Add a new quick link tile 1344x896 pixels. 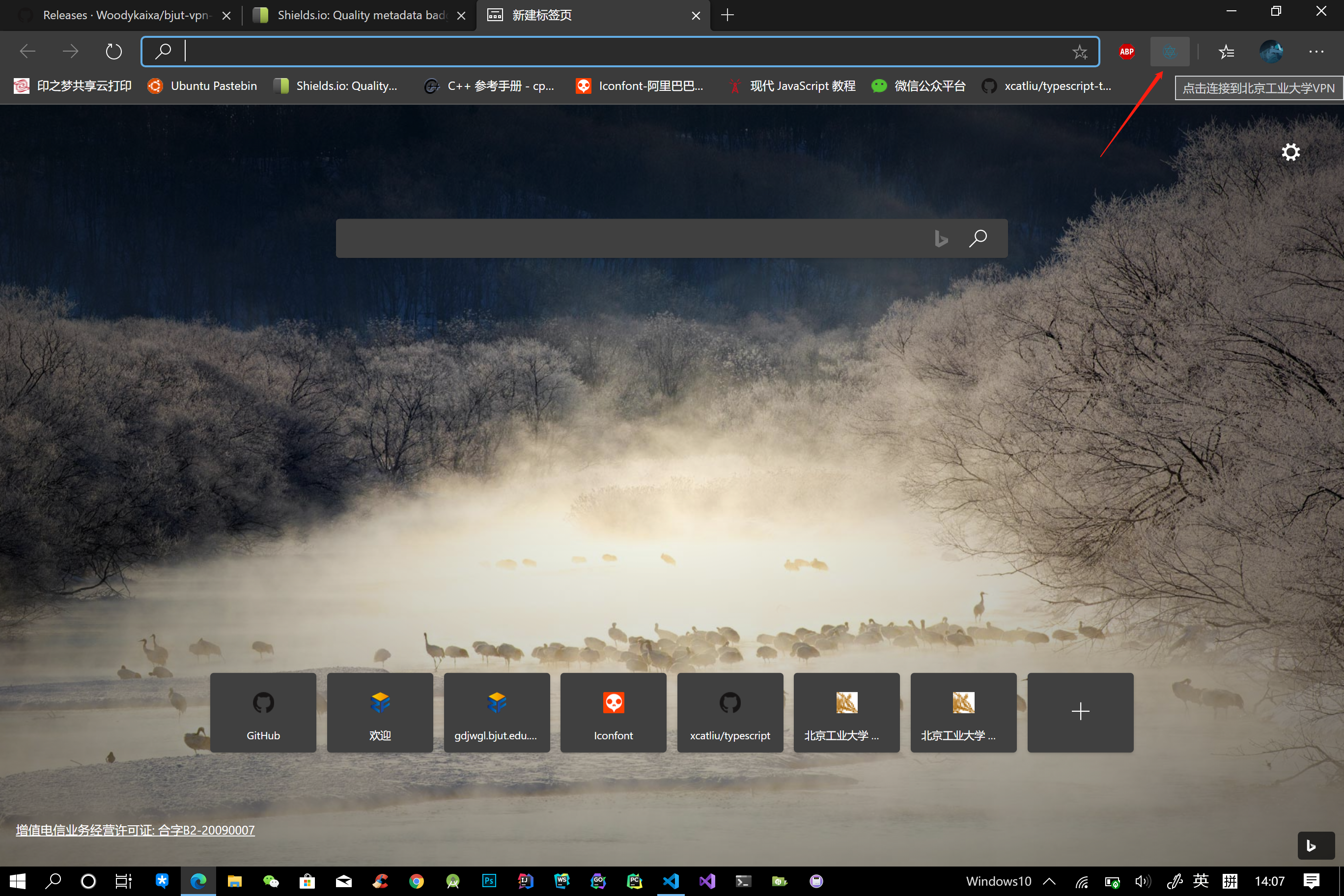coord(1080,712)
